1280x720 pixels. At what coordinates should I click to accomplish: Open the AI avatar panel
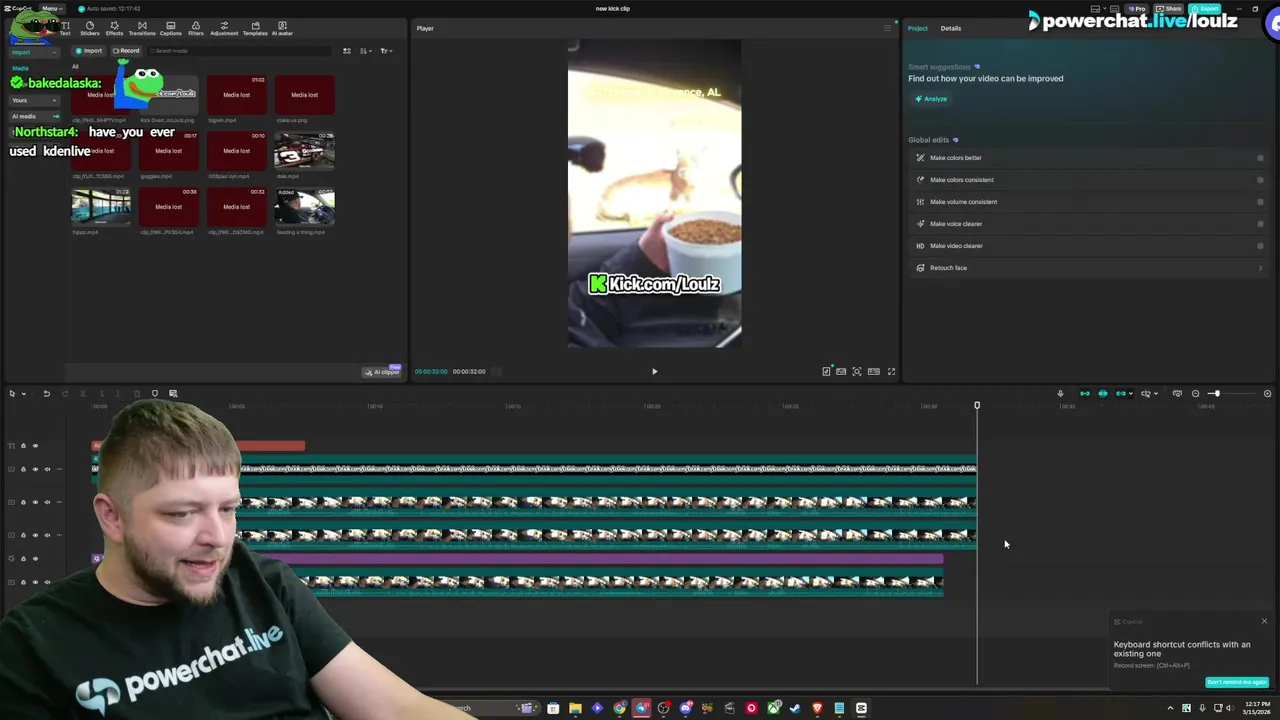(x=282, y=28)
